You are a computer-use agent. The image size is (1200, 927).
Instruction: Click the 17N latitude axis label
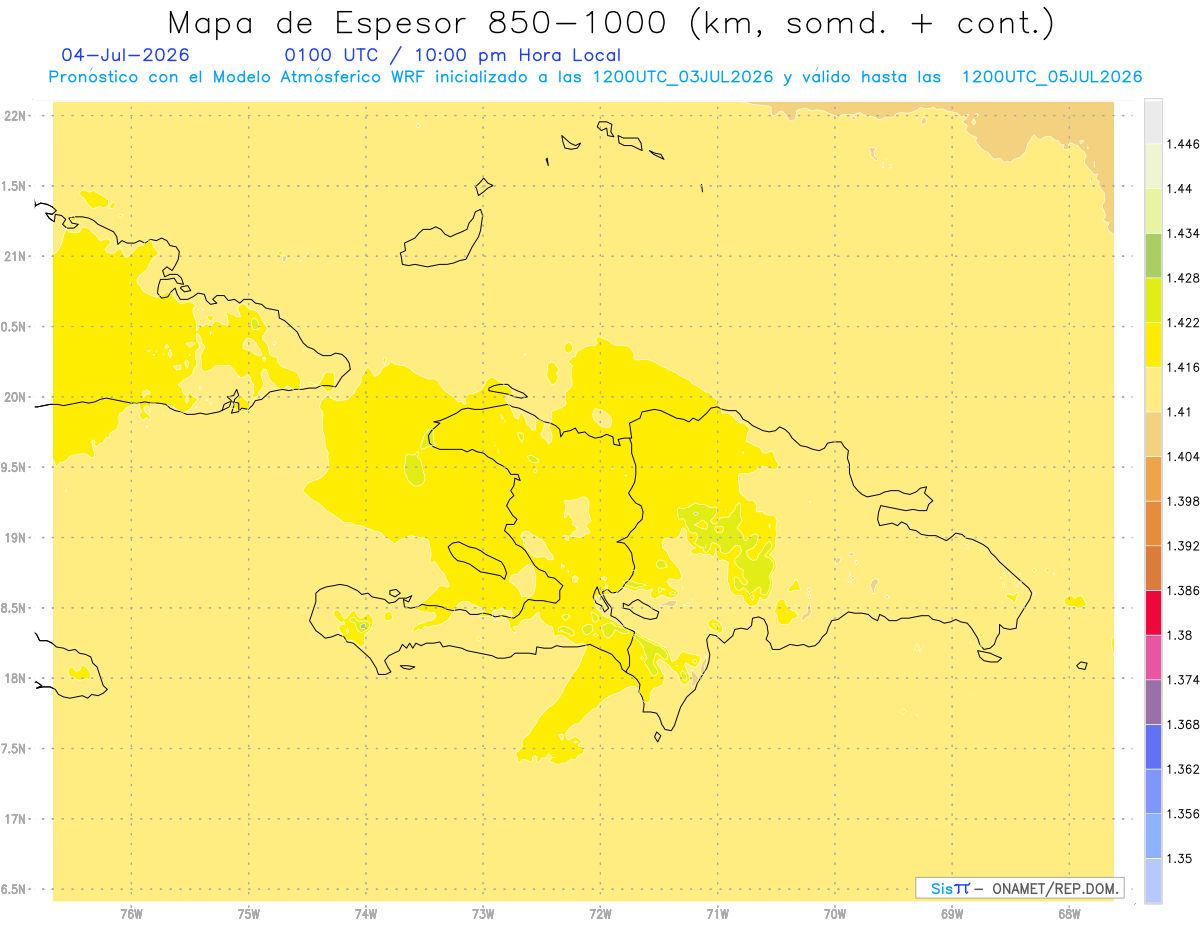pos(15,819)
